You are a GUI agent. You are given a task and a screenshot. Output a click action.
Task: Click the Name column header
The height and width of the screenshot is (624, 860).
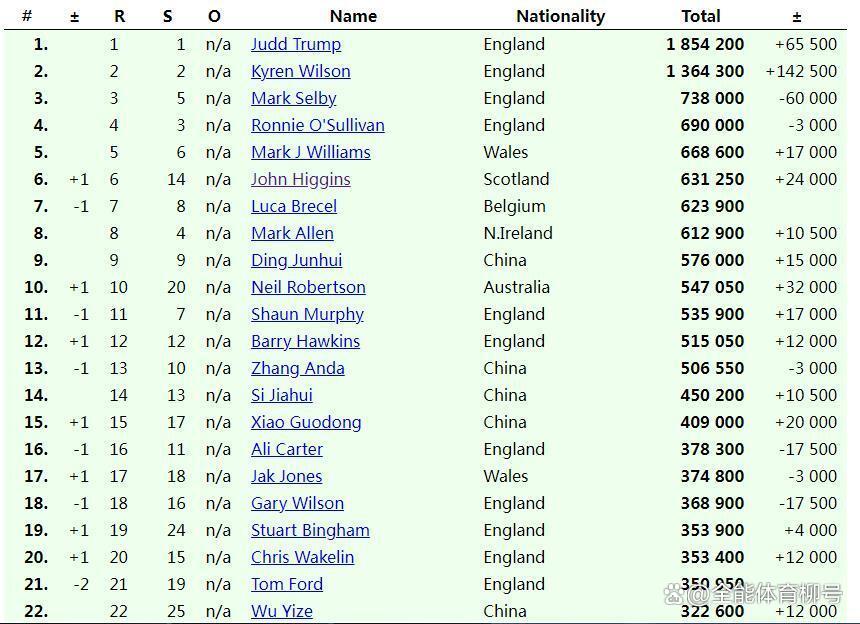point(353,16)
